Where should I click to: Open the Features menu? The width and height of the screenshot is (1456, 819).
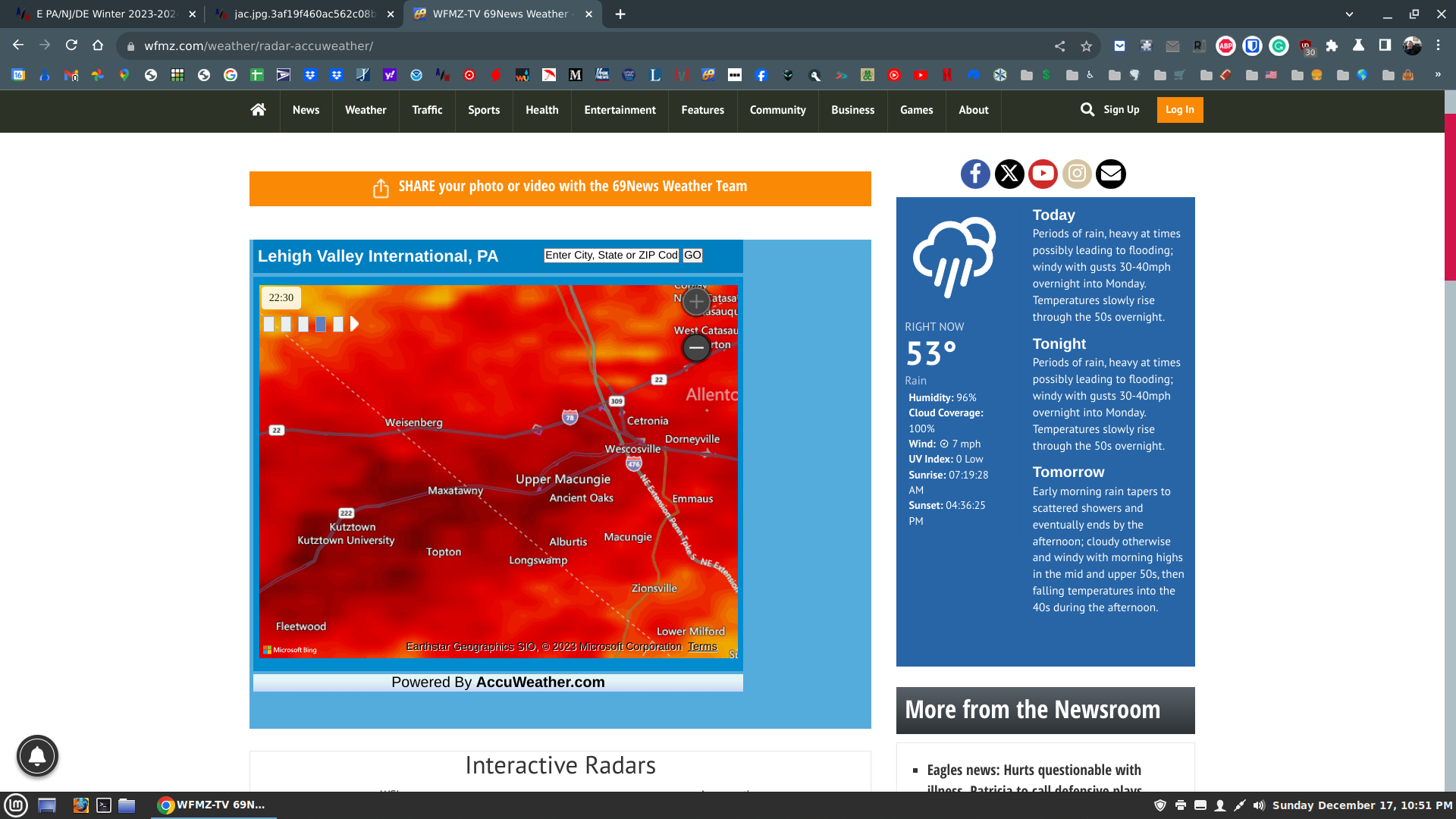(702, 110)
